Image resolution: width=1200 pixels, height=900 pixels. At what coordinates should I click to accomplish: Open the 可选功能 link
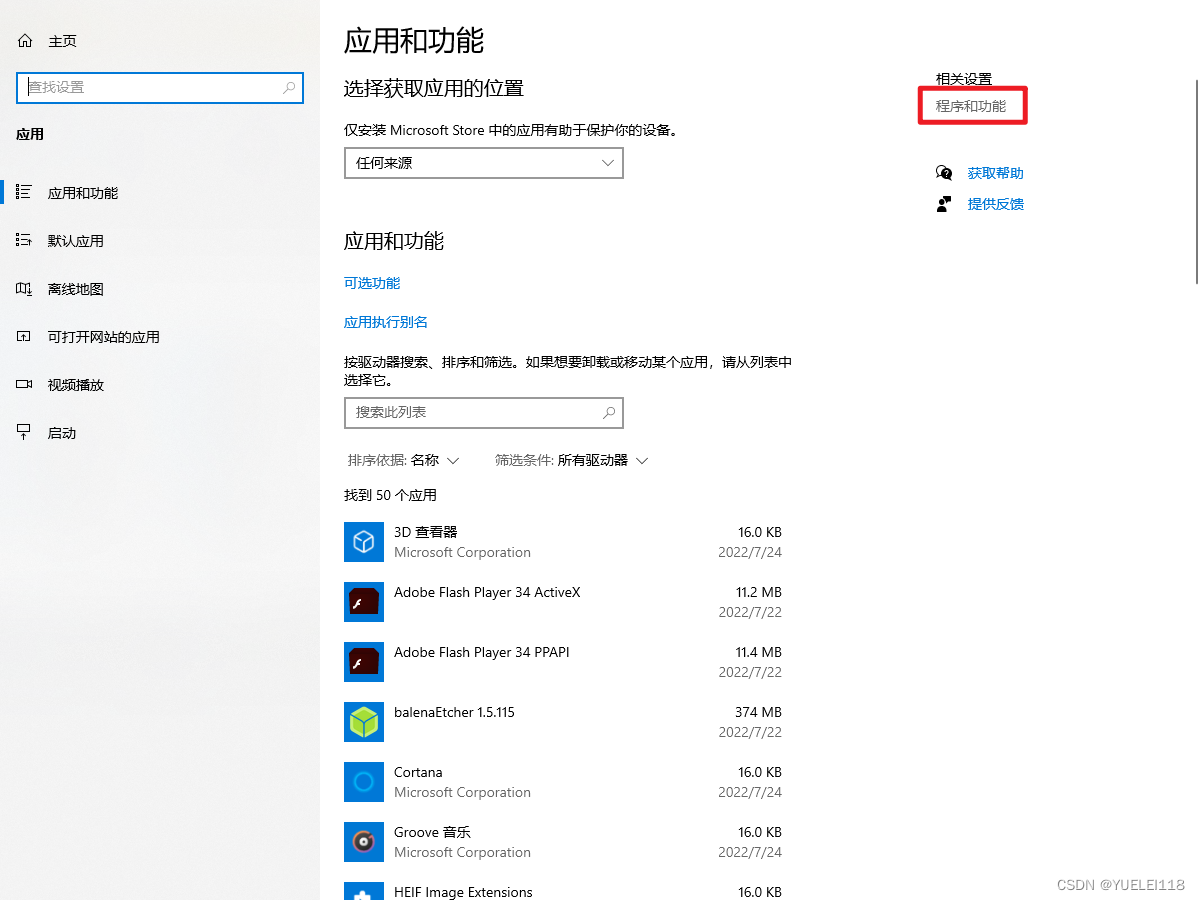(x=372, y=283)
